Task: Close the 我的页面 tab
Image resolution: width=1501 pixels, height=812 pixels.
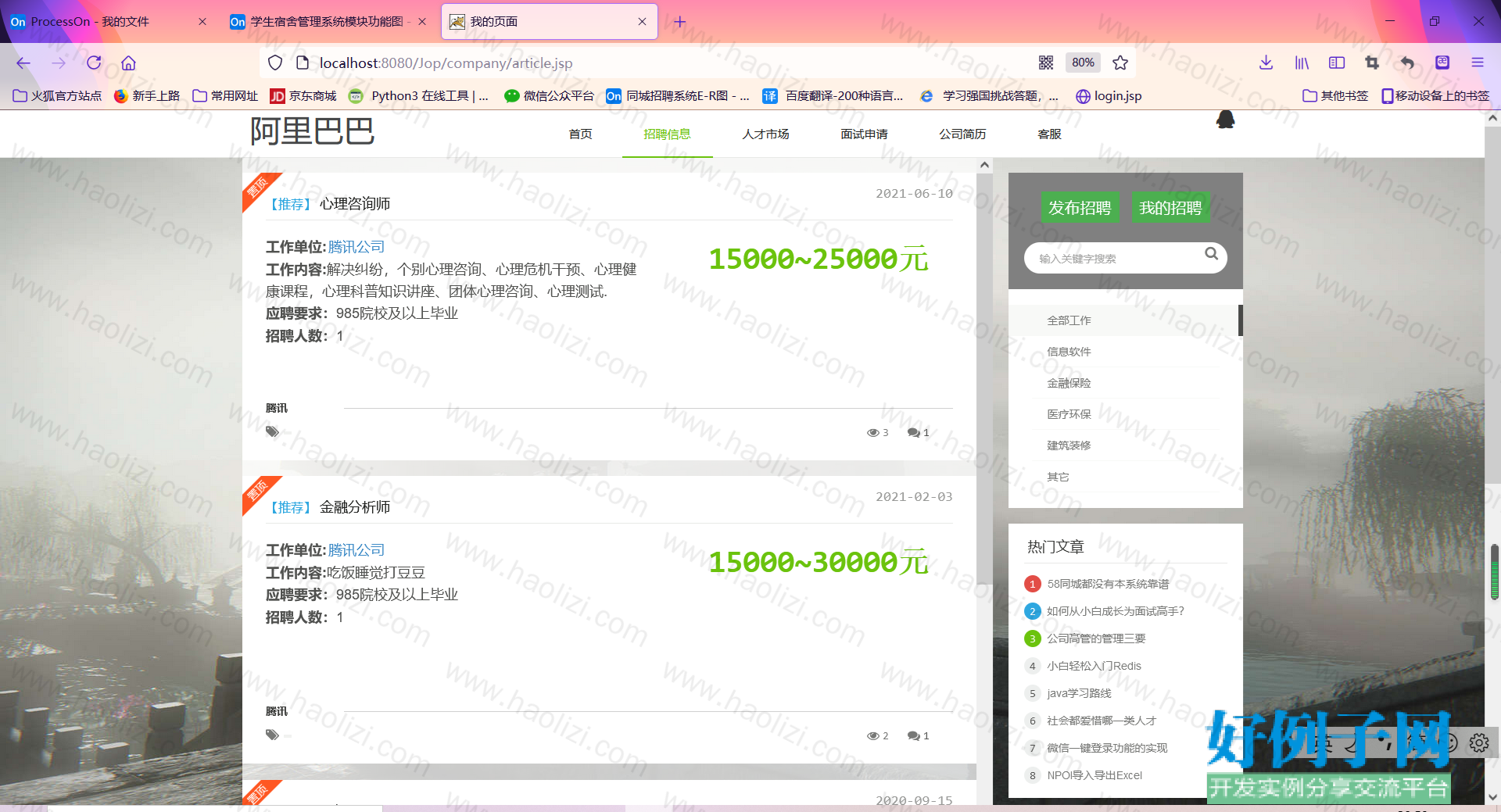Action: pos(642,22)
